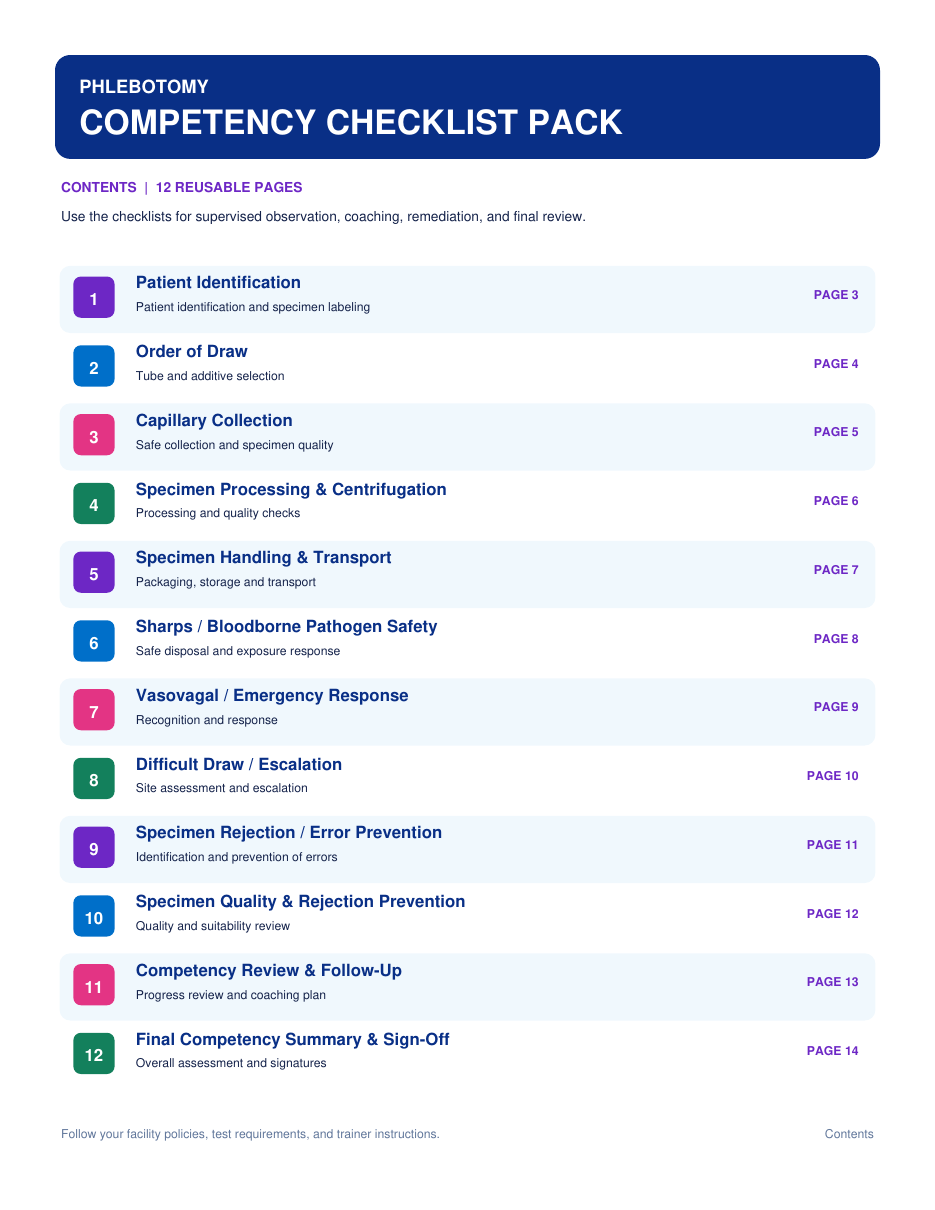This screenshot has height=1210, width=935.
Task: Click the green number 4 badge
Action: tap(94, 505)
